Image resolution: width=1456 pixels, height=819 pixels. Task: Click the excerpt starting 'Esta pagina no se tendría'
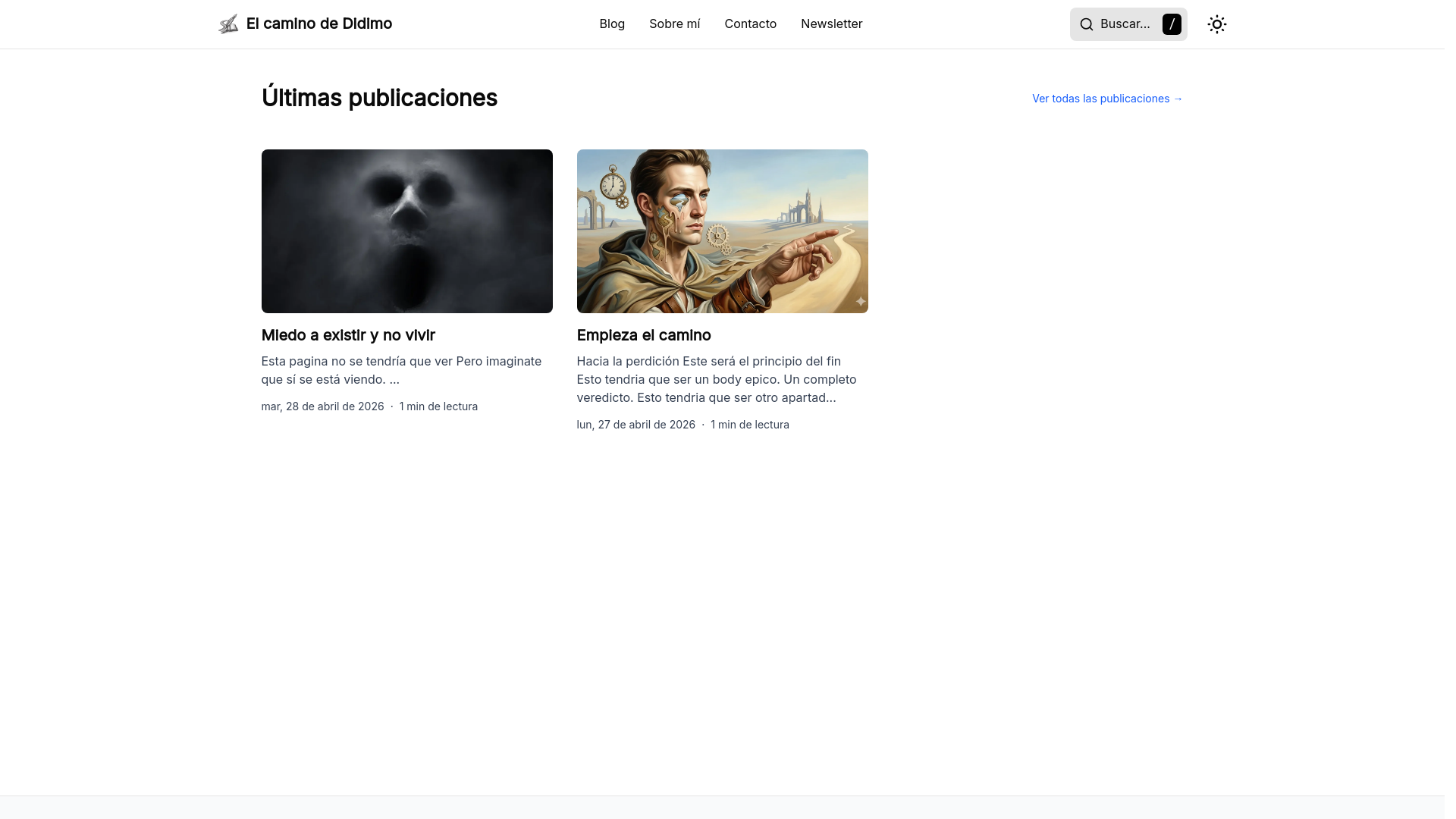(x=402, y=370)
